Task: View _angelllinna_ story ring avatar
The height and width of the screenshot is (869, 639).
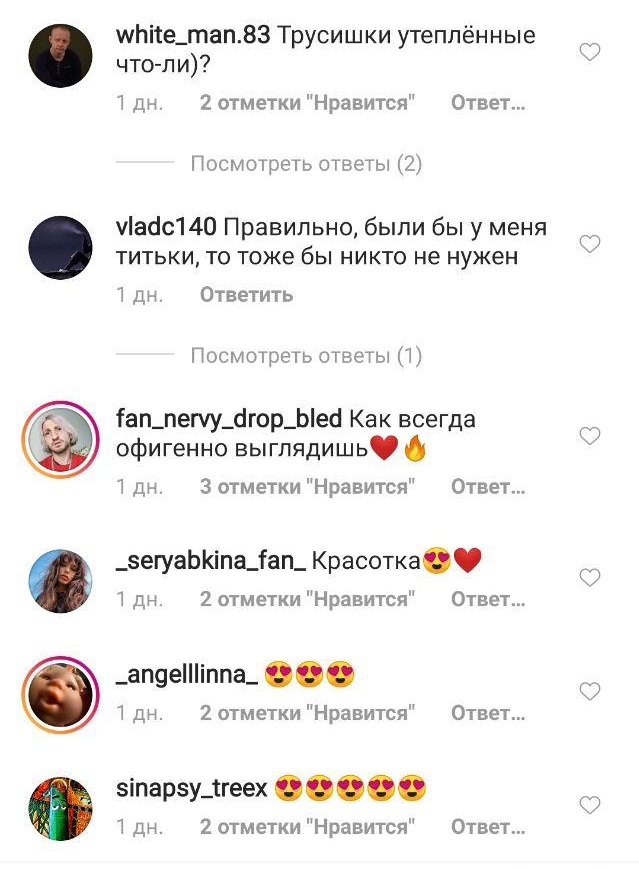Action: tap(60, 695)
